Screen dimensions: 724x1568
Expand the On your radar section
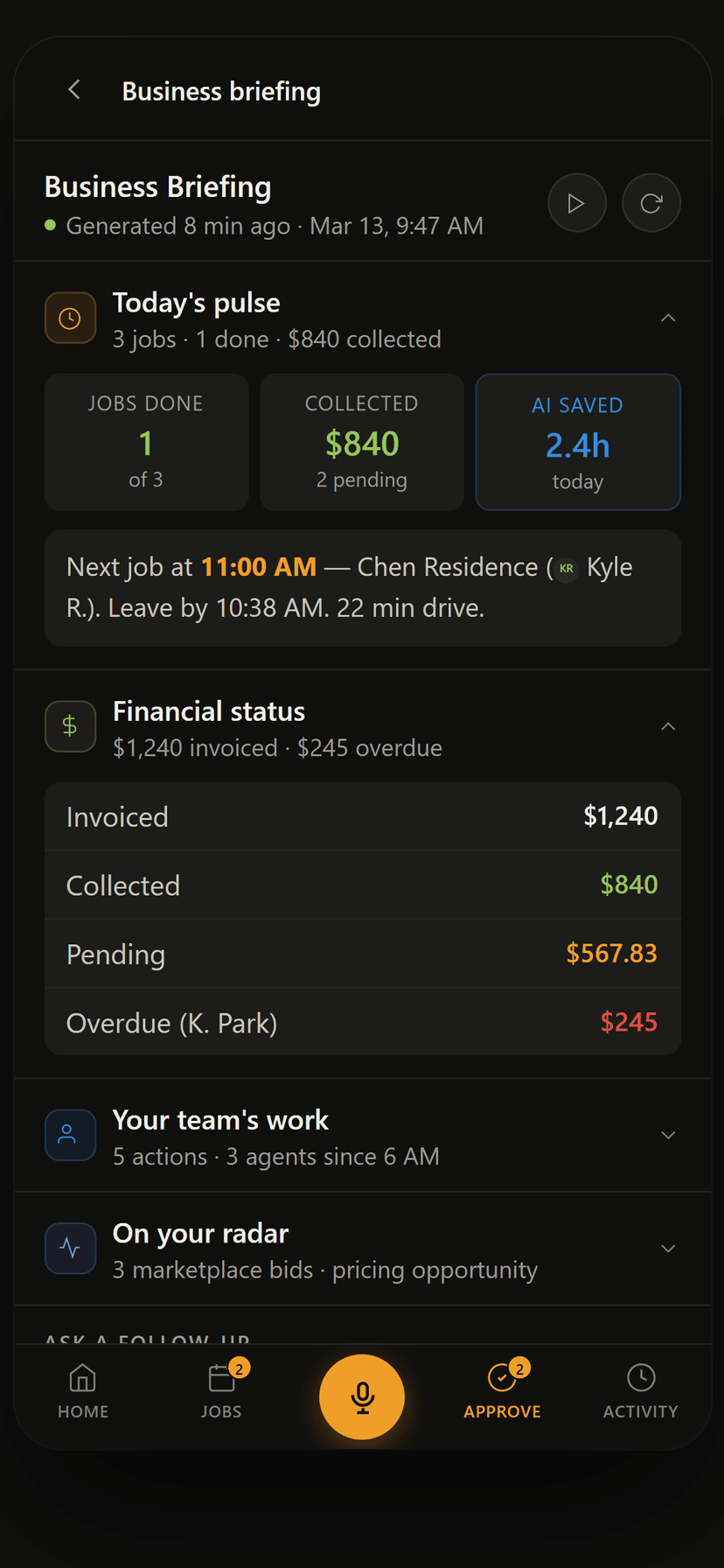(668, 1248)
